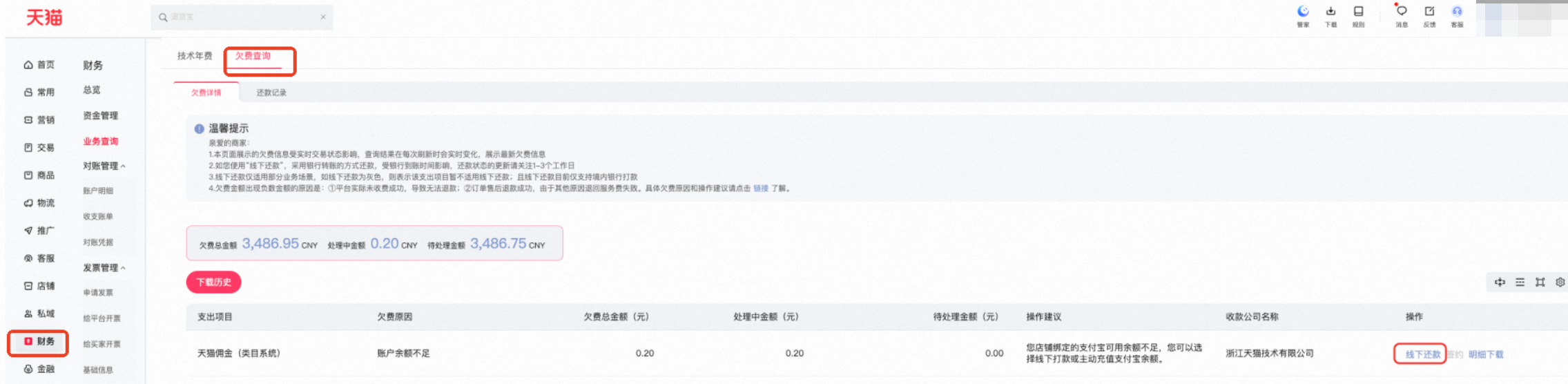
Task: Open 资金管理 in finance menu
Action: [101, 116]
